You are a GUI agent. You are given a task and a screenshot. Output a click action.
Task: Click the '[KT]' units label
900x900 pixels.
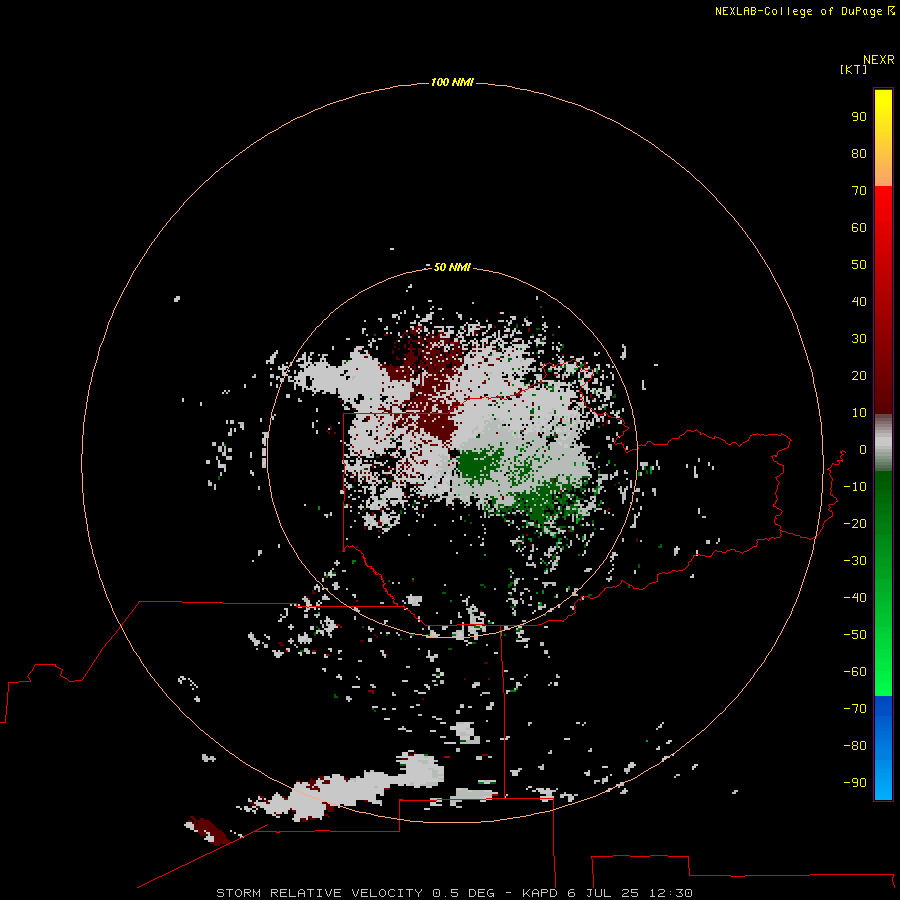854,69
